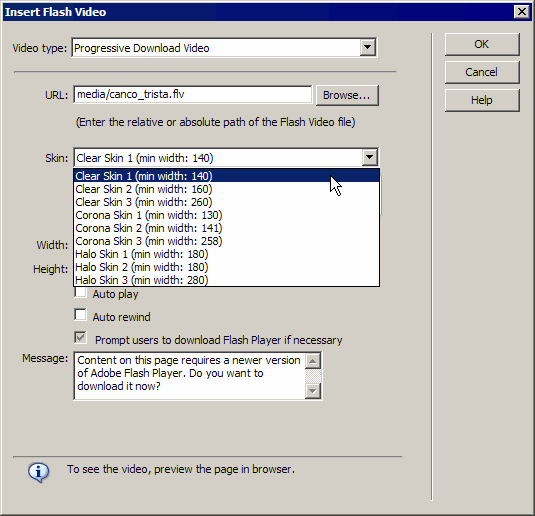Click the blue info balloon icon

coord(38,472)
